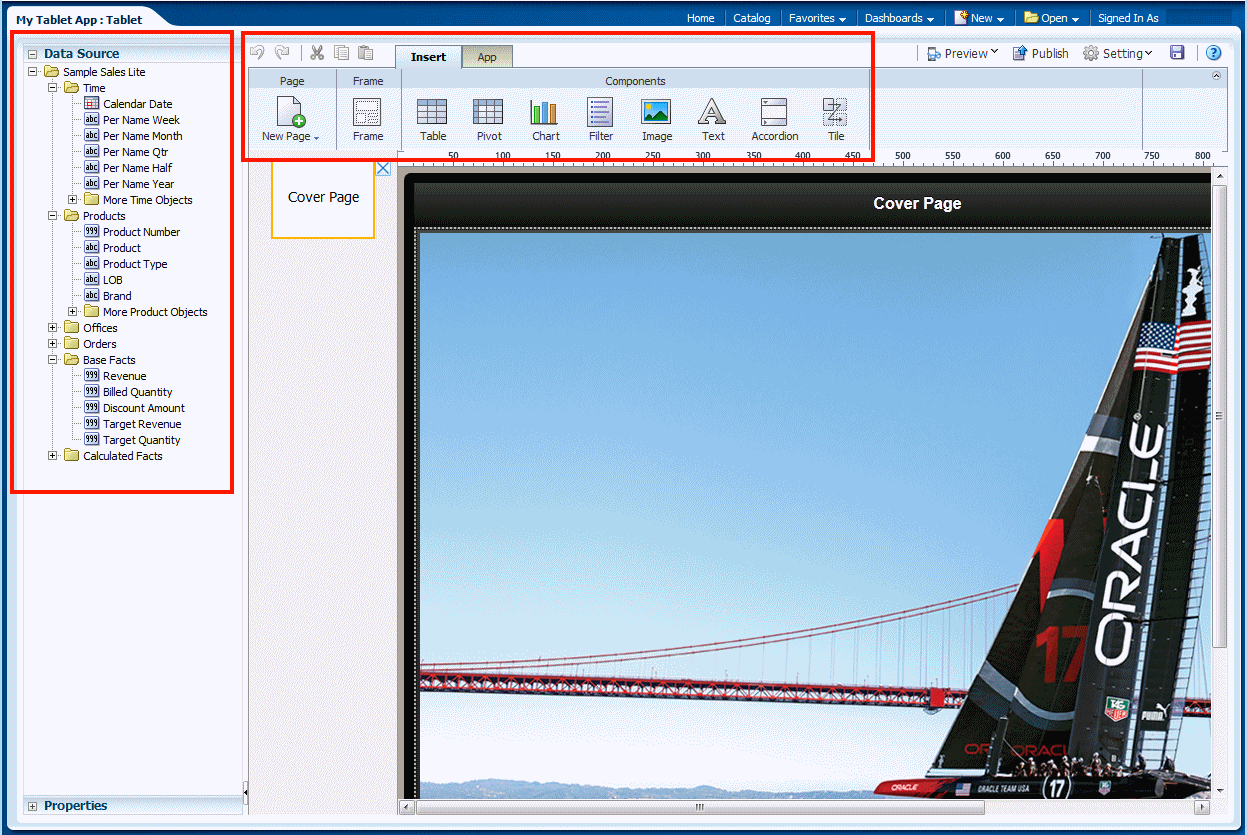Screen dimensions: 1248x835
Task: Open the Catalog link
Action: (752, 18)
